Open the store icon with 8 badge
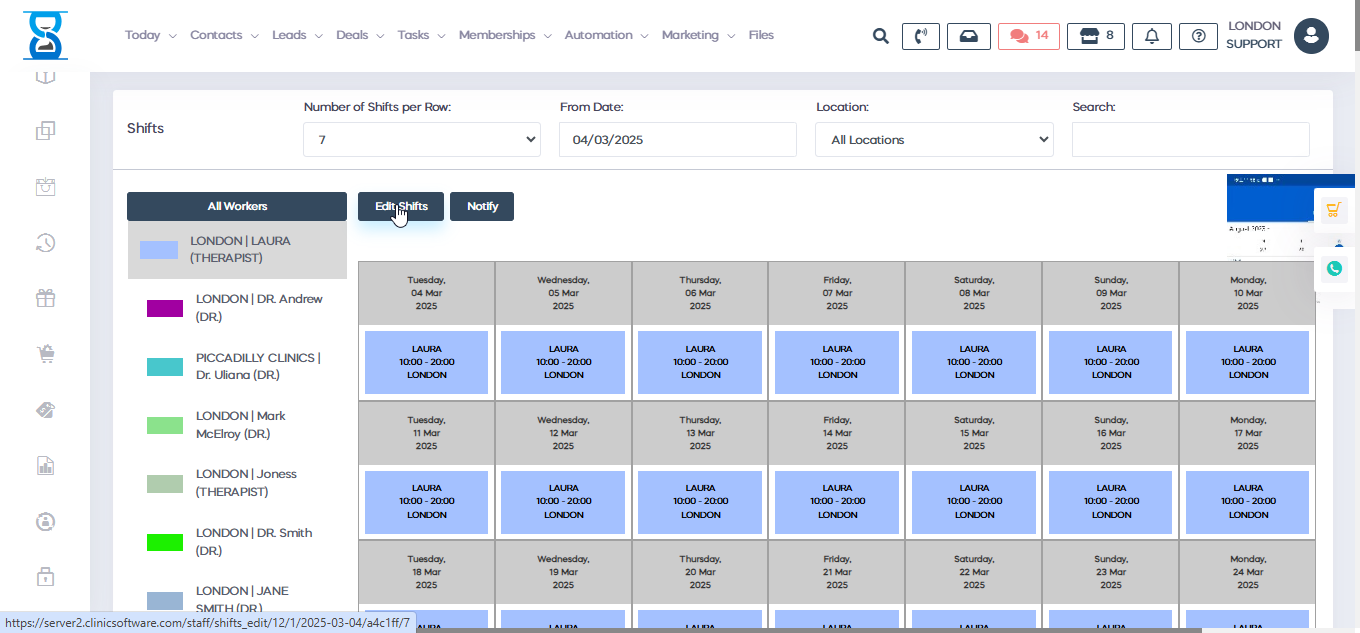1360x633 pixels. (x=1095, y=36)
